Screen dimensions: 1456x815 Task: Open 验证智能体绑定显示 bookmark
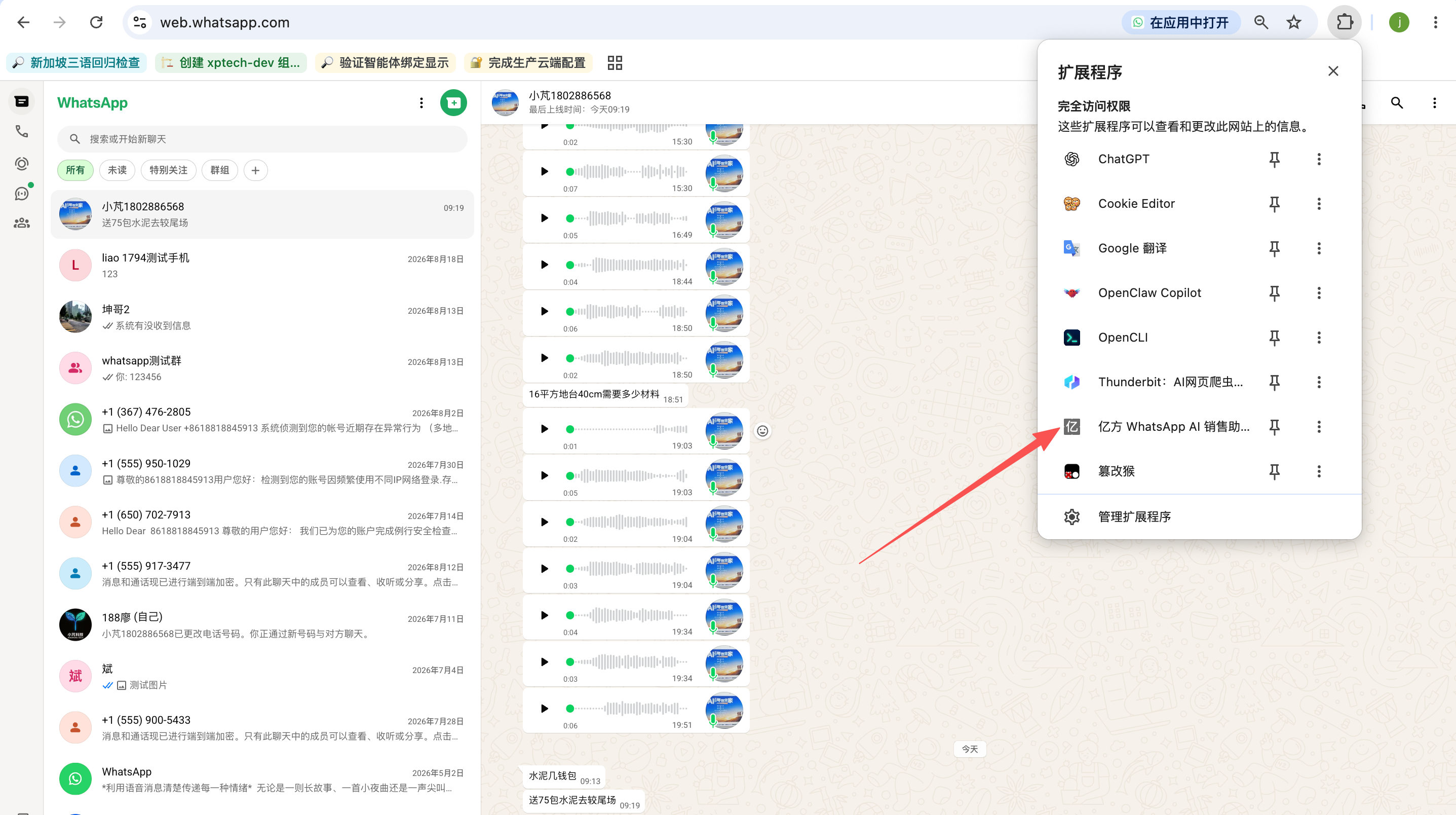(x=386, y=63)
